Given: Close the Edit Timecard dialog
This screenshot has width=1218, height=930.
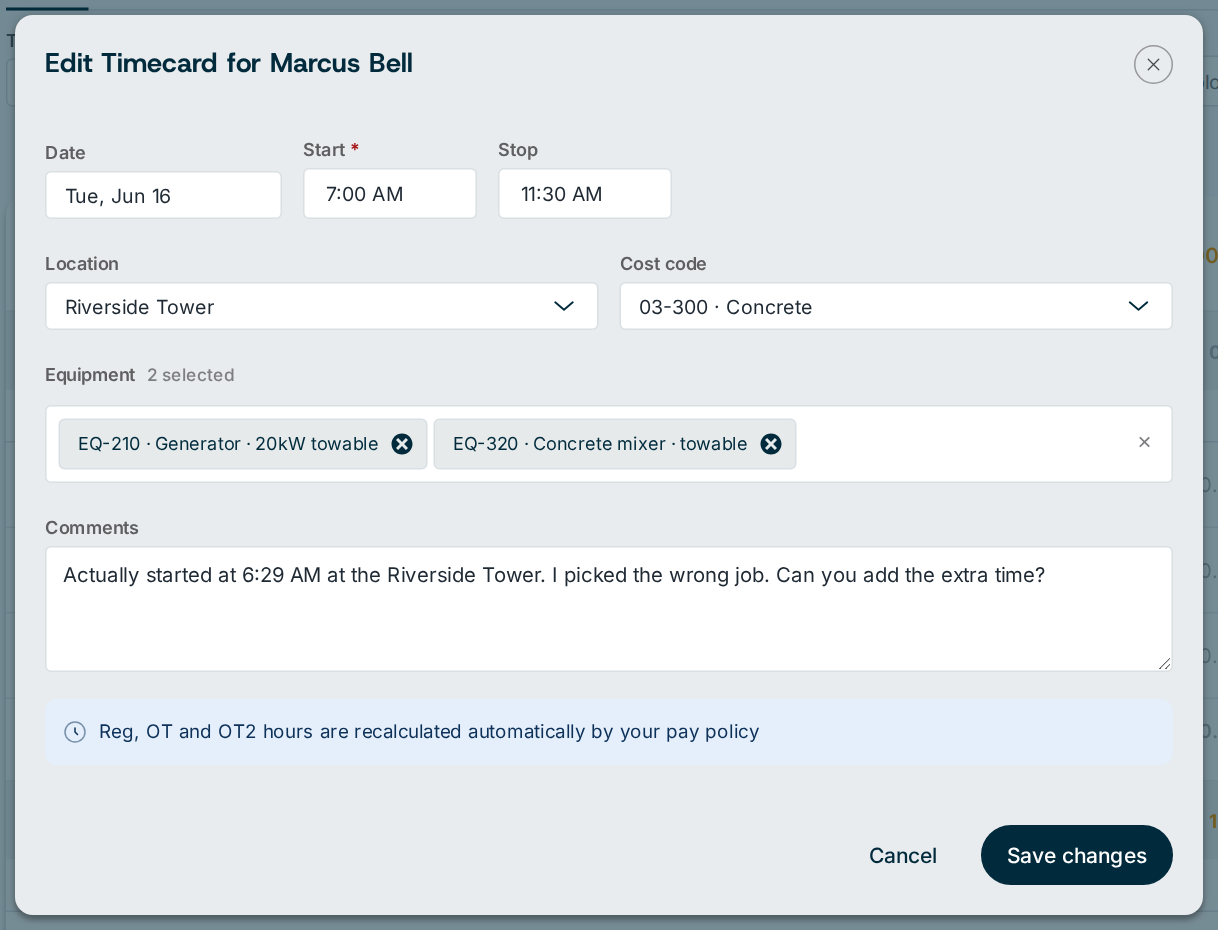Looking at the screenshot, I should coord(1153,65).
